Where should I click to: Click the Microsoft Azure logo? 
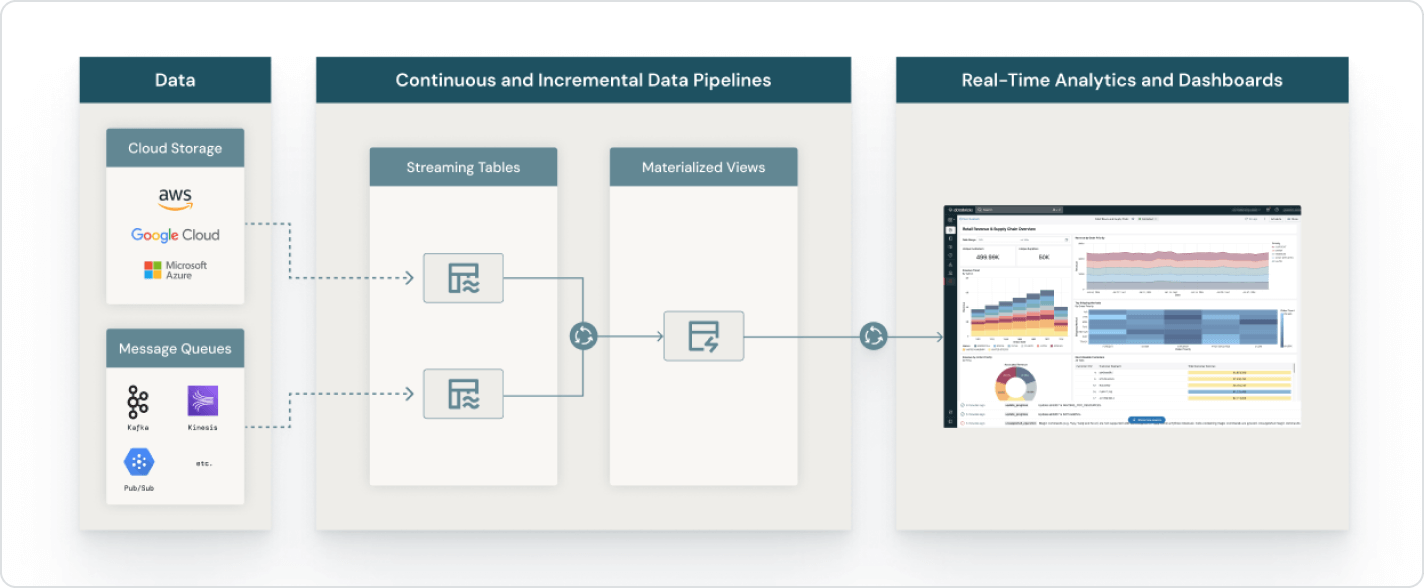pos(175,270)
